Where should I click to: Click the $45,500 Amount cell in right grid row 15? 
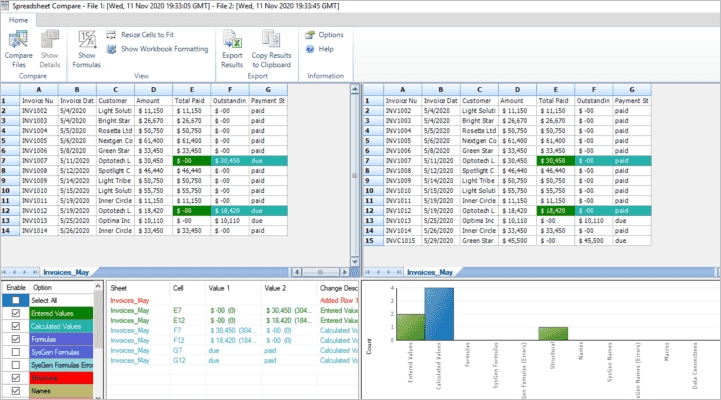[x=517, y=240]
